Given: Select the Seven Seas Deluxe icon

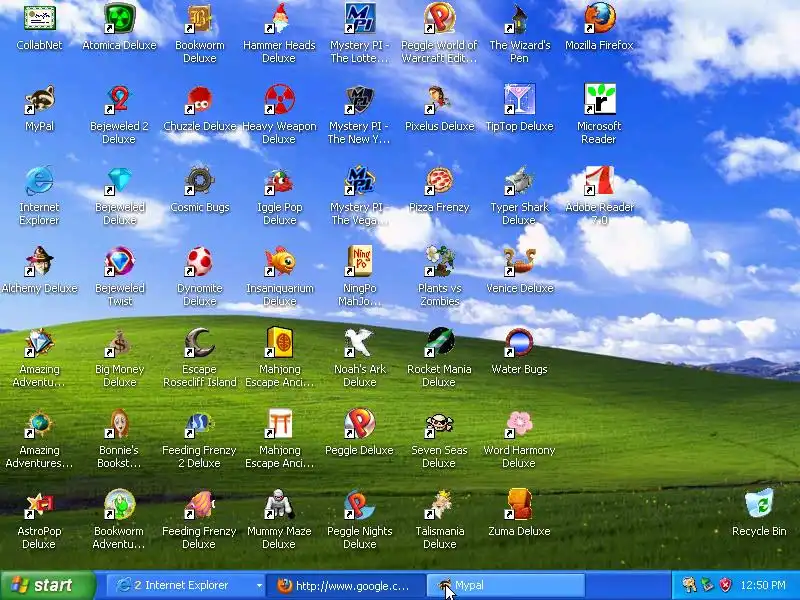Looking at the screenshot, I should click(x=439, y=424).
